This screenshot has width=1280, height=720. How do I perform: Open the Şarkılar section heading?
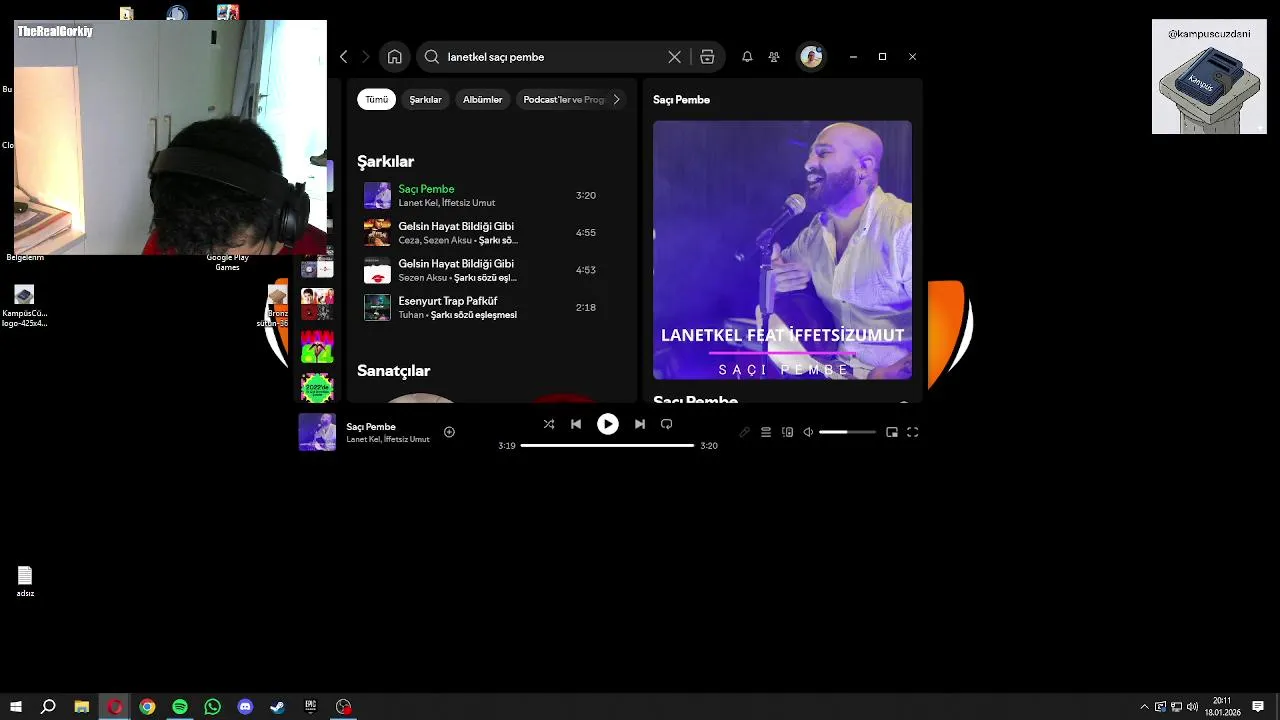click(x=385, y=161)
